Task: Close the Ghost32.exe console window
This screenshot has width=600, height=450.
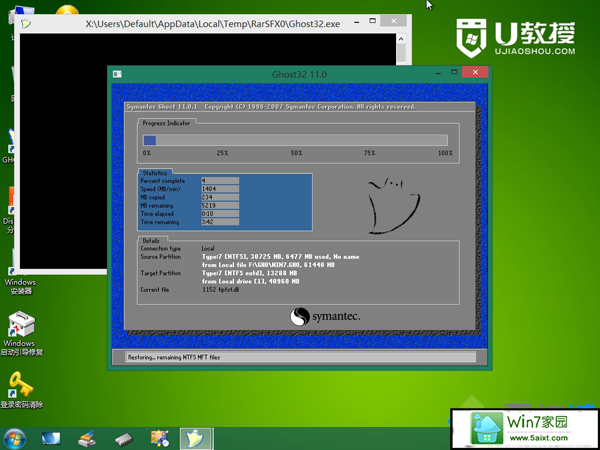Action: pos(394,21)
